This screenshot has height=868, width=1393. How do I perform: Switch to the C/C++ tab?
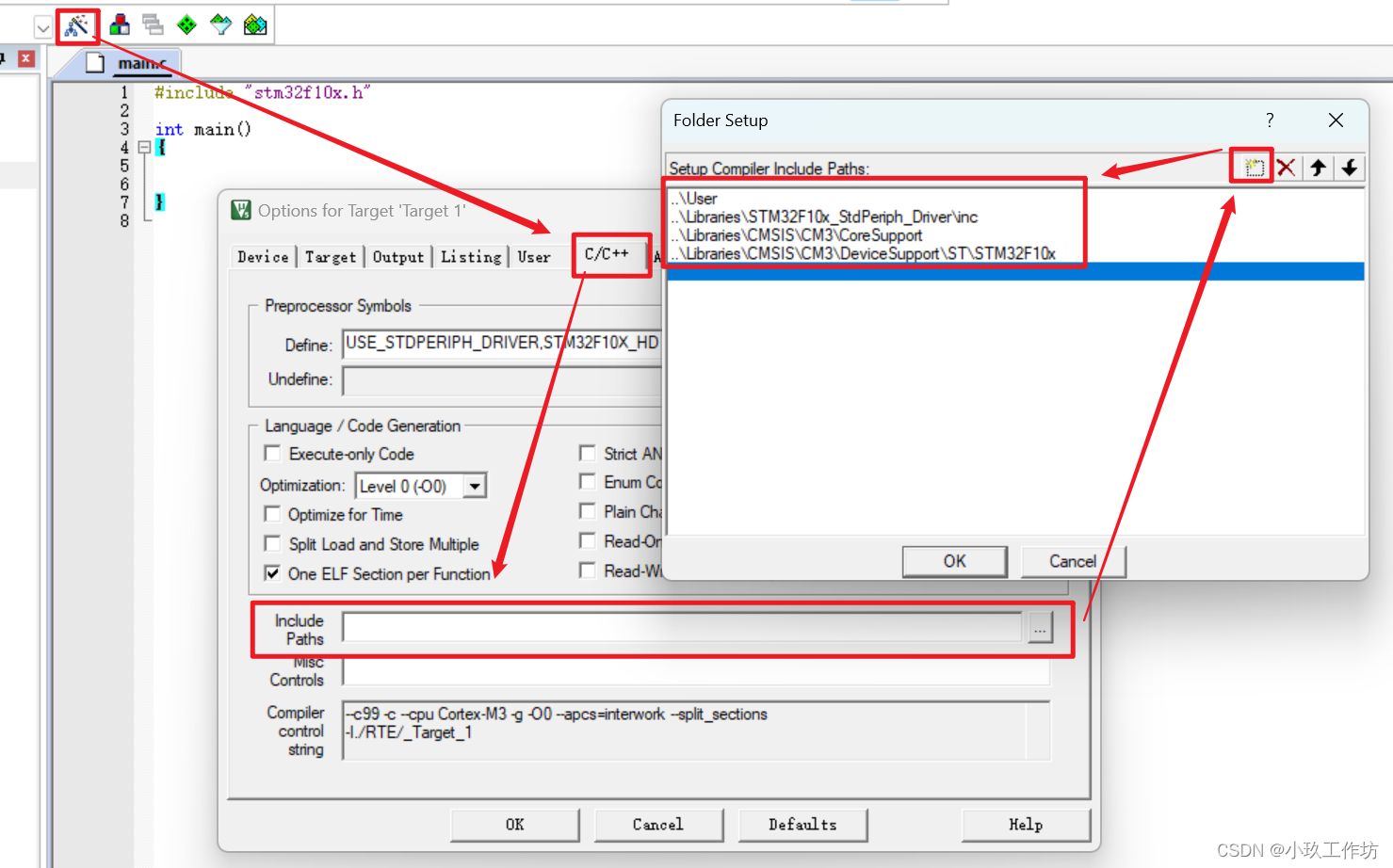point(607,254)
